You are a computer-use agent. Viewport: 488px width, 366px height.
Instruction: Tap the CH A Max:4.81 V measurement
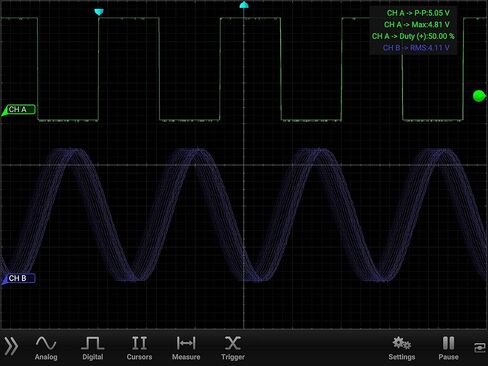tap(417, 25)
